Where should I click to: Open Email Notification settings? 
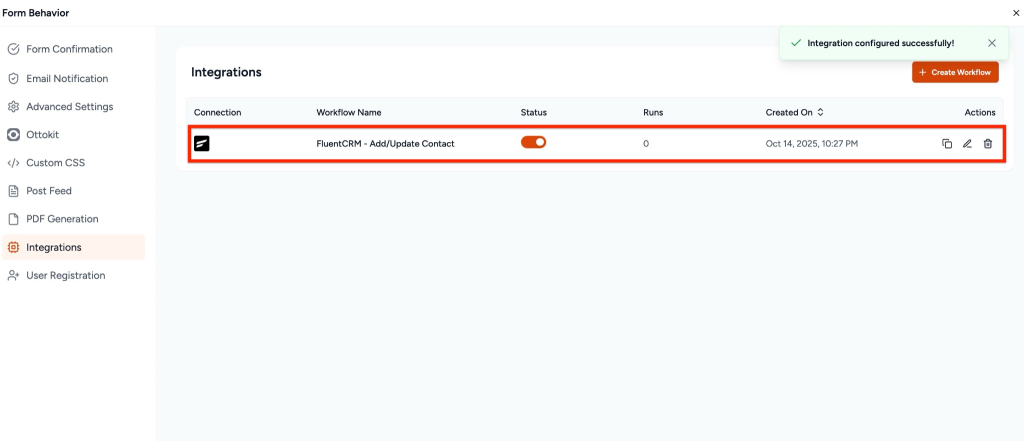click(x=73, y=78)
